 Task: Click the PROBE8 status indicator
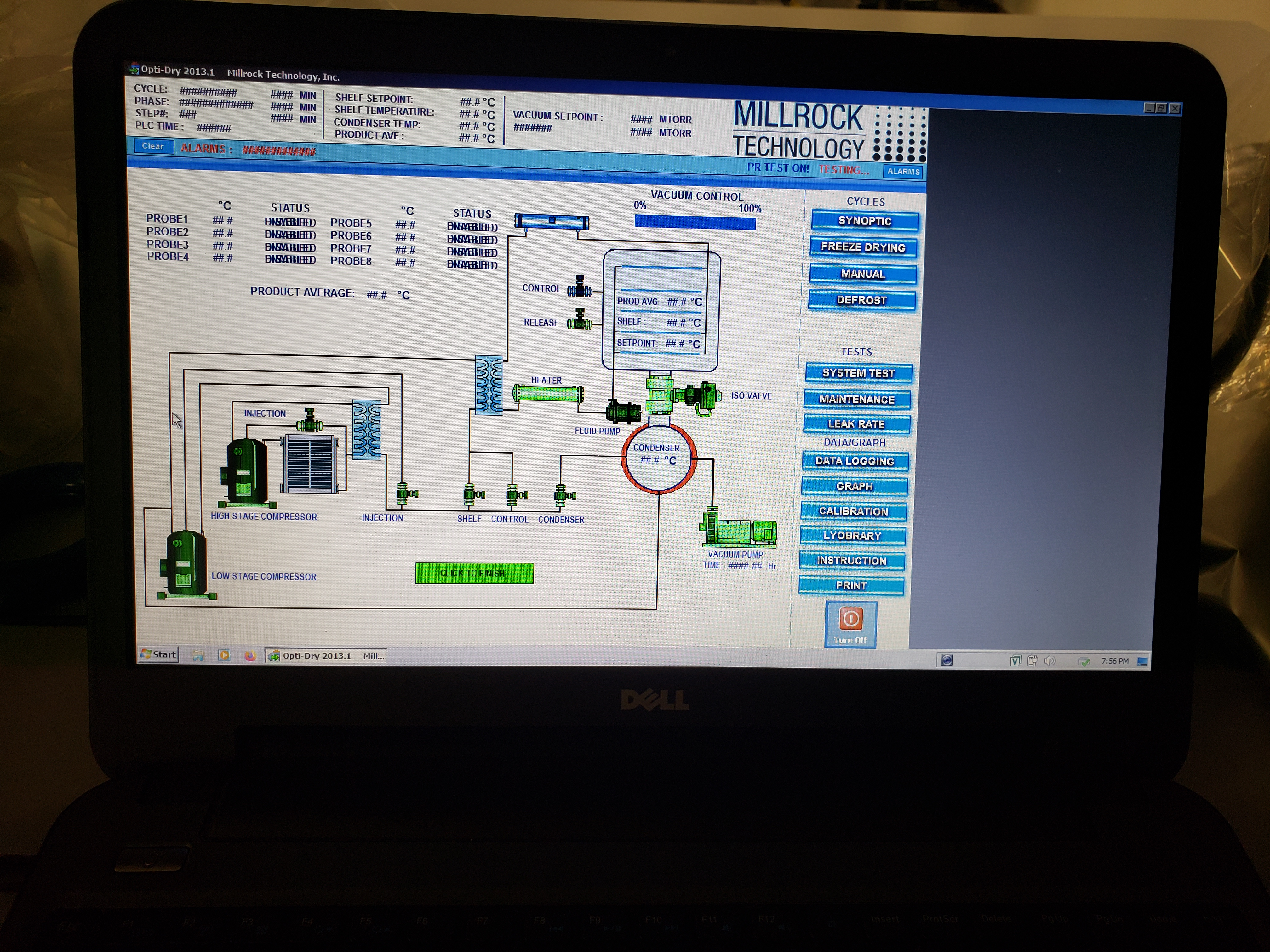pos(472,265)
